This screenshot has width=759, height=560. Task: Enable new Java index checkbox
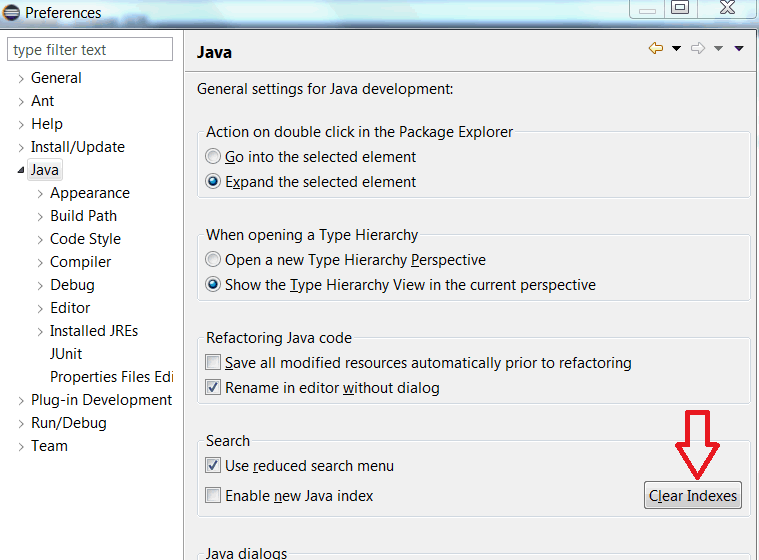[213, 495]
